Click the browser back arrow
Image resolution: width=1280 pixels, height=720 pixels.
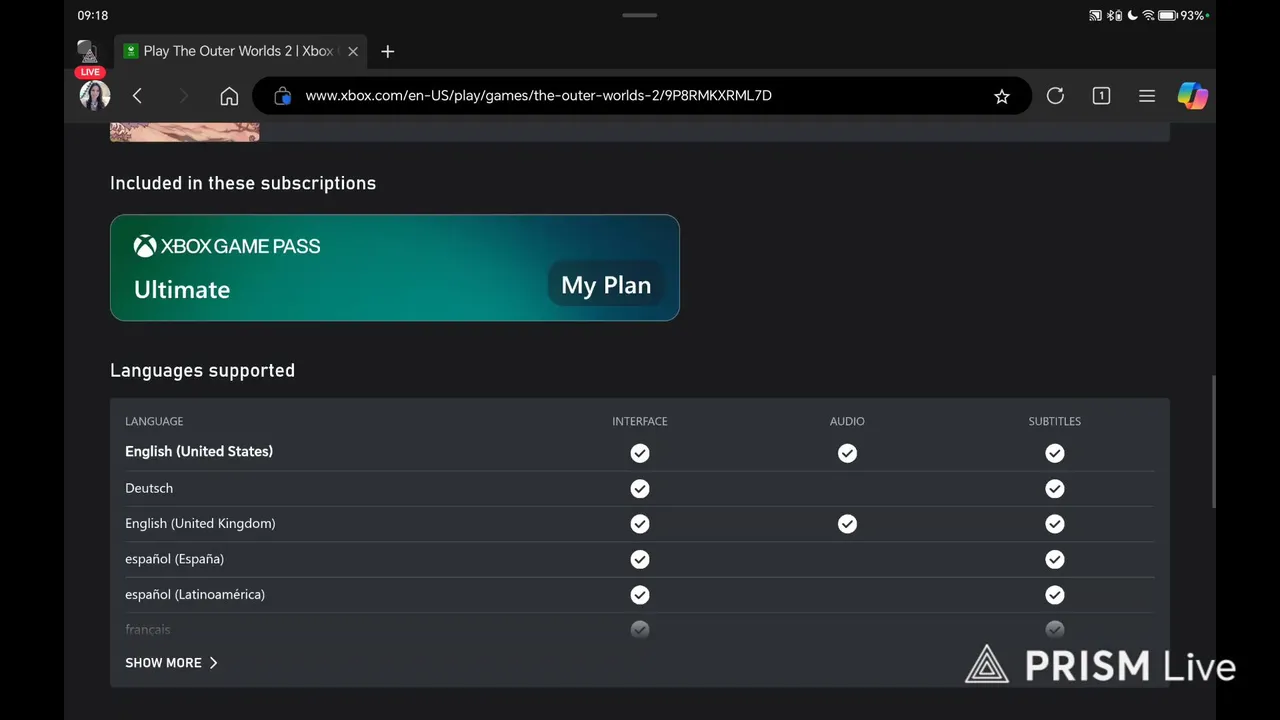point(138,96)
